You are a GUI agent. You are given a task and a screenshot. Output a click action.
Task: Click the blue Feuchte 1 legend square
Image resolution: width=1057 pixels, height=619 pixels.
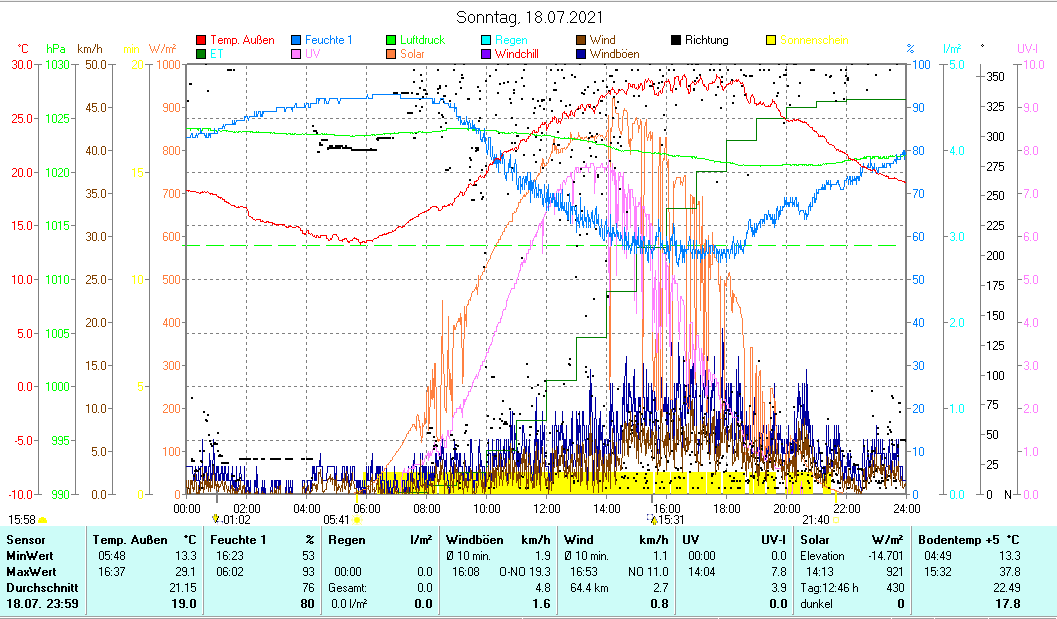(296, 40)
